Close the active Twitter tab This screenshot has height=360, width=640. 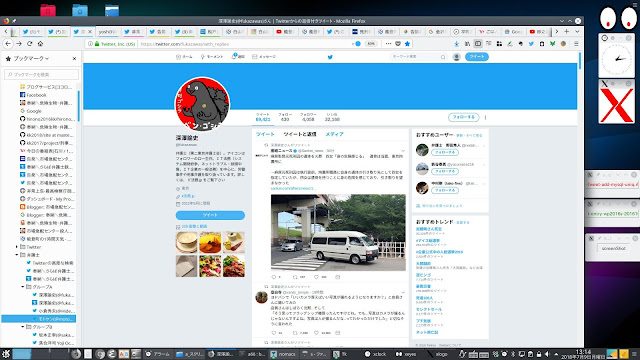click(90, 31)
